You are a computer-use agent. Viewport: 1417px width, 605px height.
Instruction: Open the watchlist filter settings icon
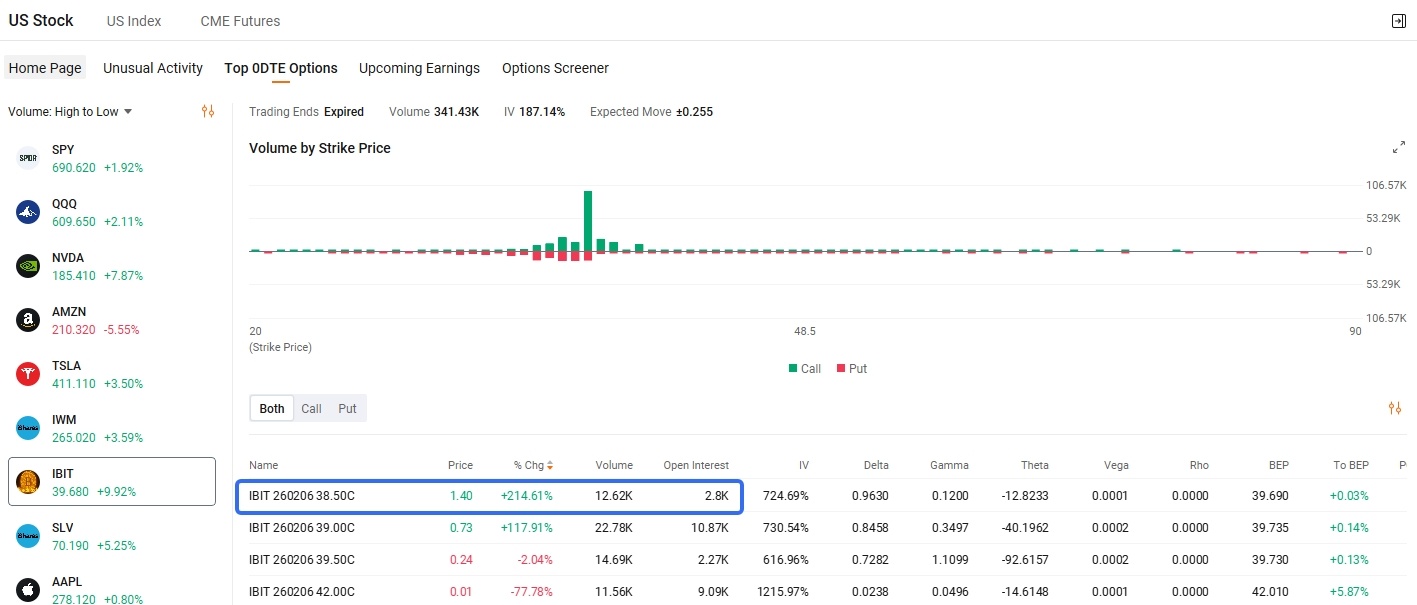[208, 111]
